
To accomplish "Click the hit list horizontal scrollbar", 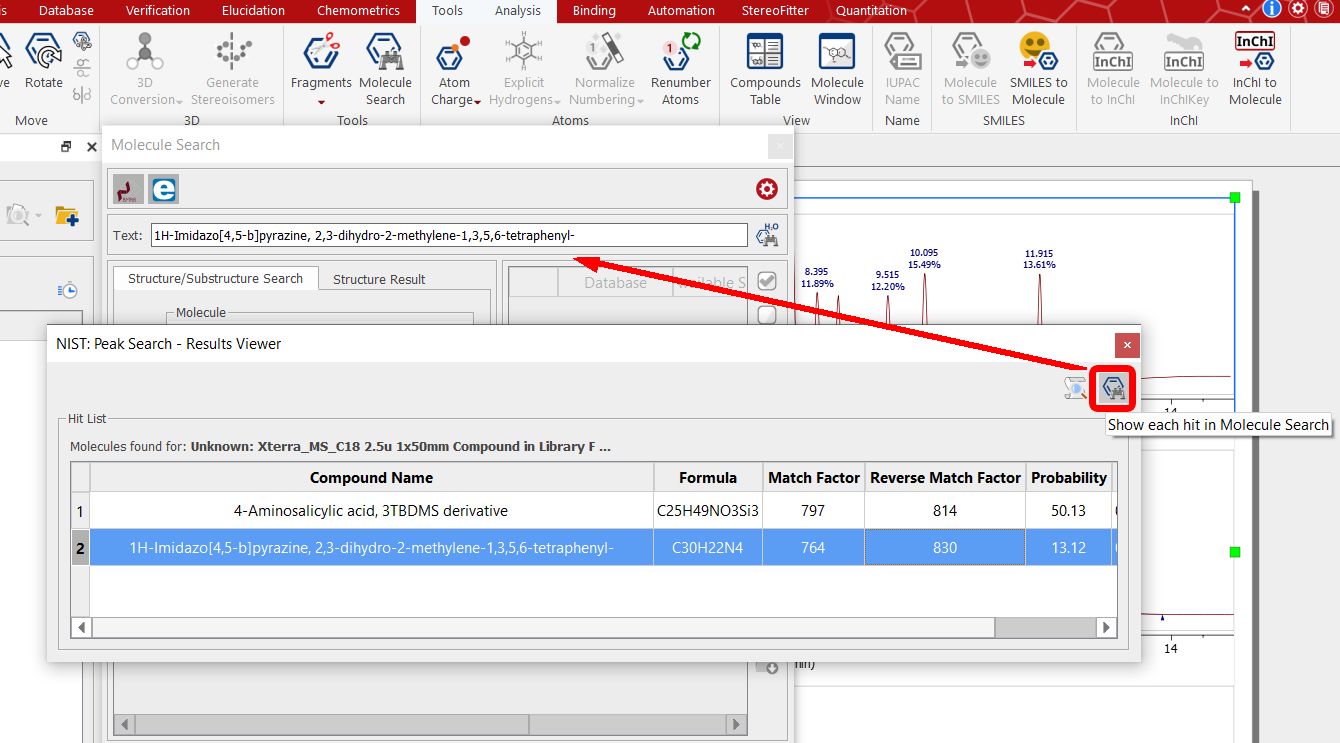I will point(595,627).
